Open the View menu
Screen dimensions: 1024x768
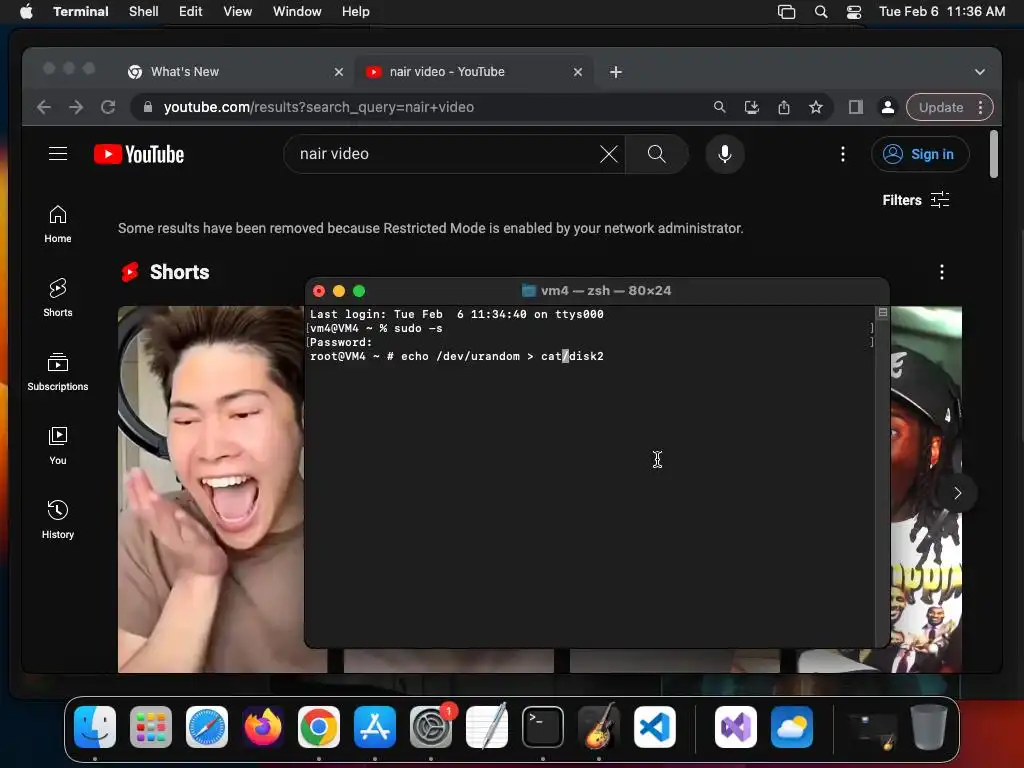pyautogui.click(x=238, y=11)
